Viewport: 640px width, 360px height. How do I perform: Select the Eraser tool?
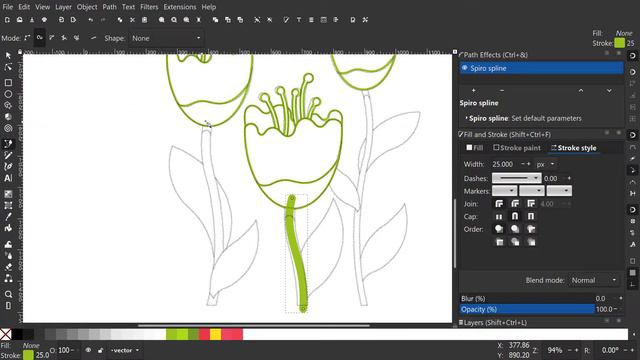click(8, 267)
